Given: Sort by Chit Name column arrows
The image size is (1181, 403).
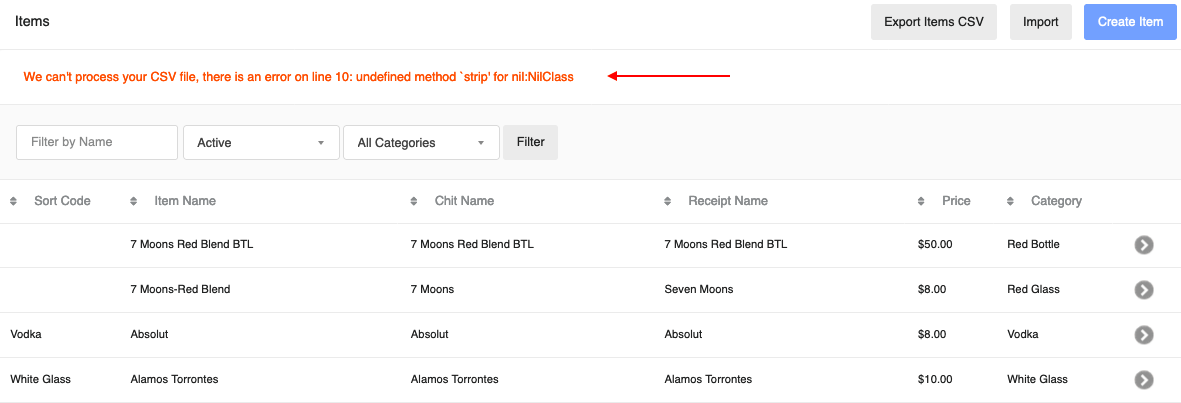Looking at the screenshot, I should [x=414, y=201].
